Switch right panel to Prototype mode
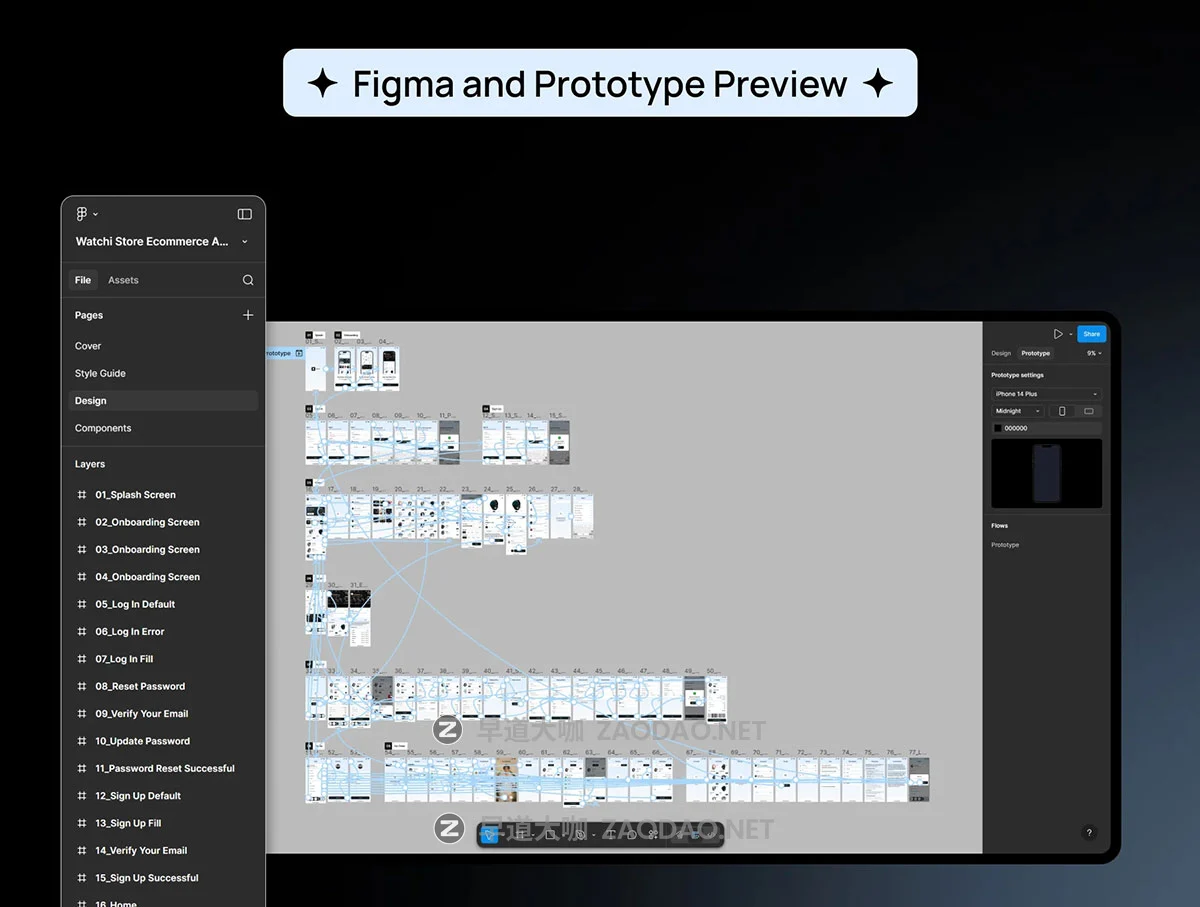The width and height of the screenshot is (1200, 907). pyautogui.click(x=1035, y=353)
